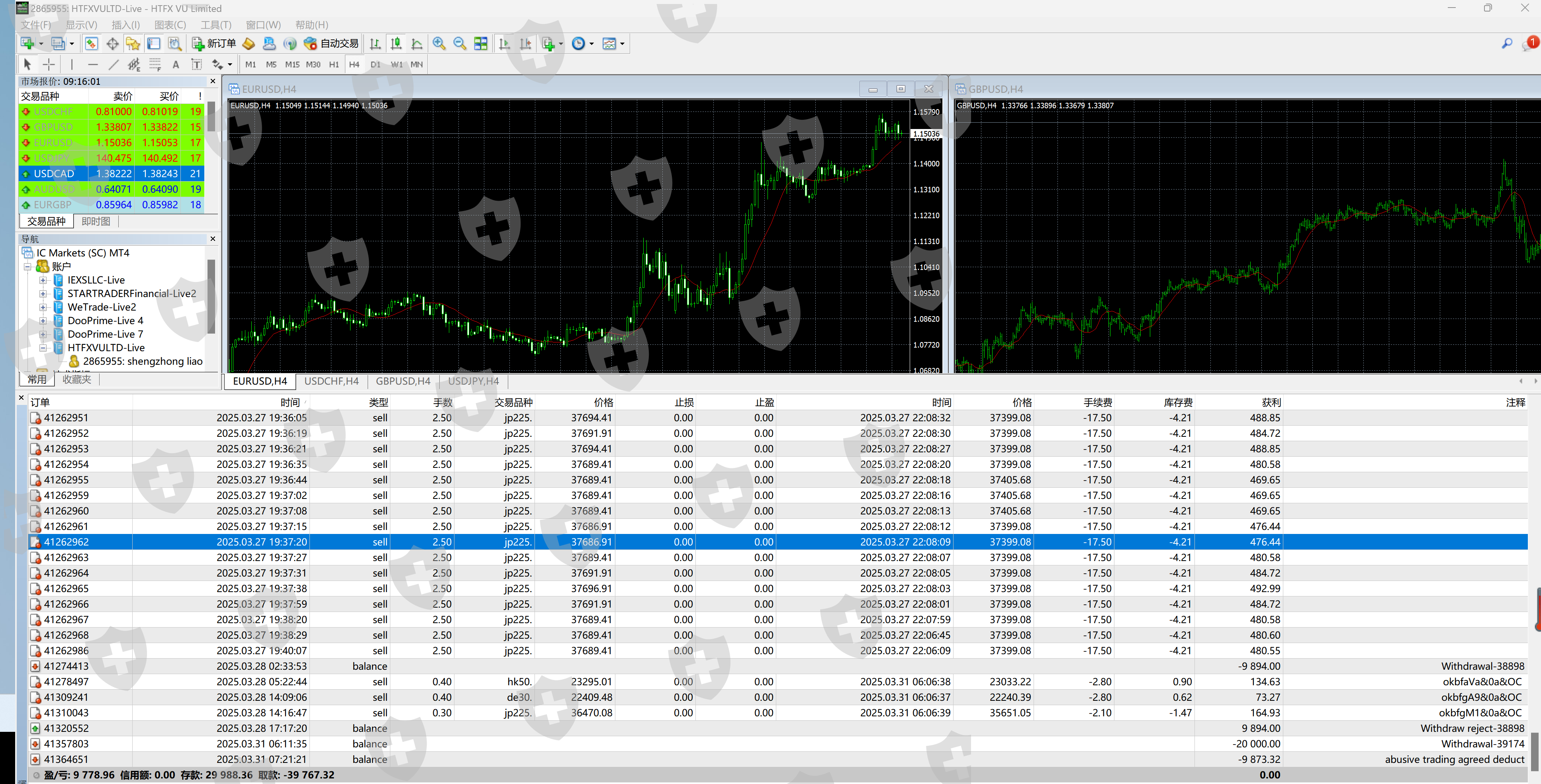Click the tile windows icon

480,44
